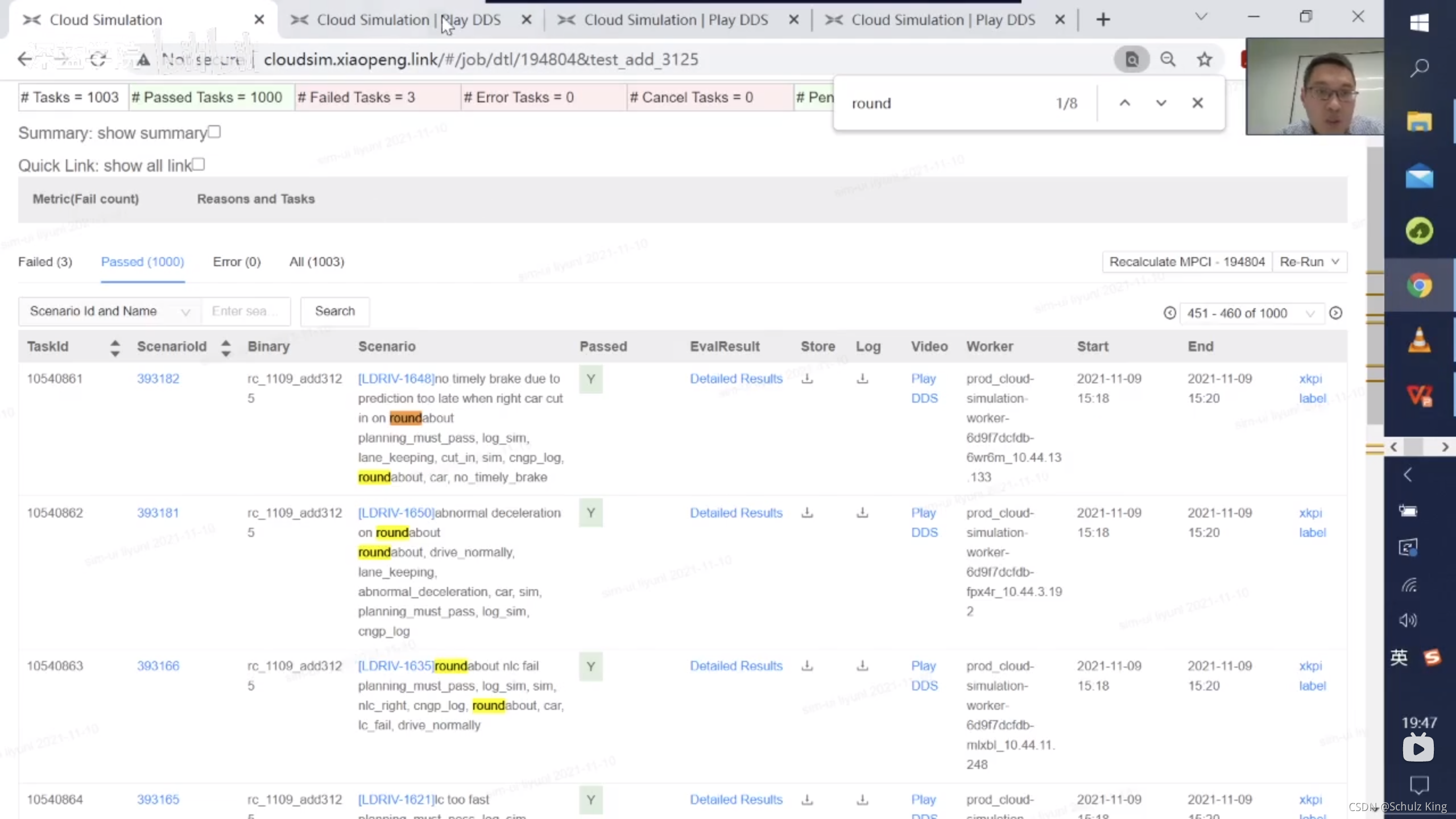The height and width of the screenshot is (819, 1456).
Task: Click the Search button
Action: click(x=334, y=311)
